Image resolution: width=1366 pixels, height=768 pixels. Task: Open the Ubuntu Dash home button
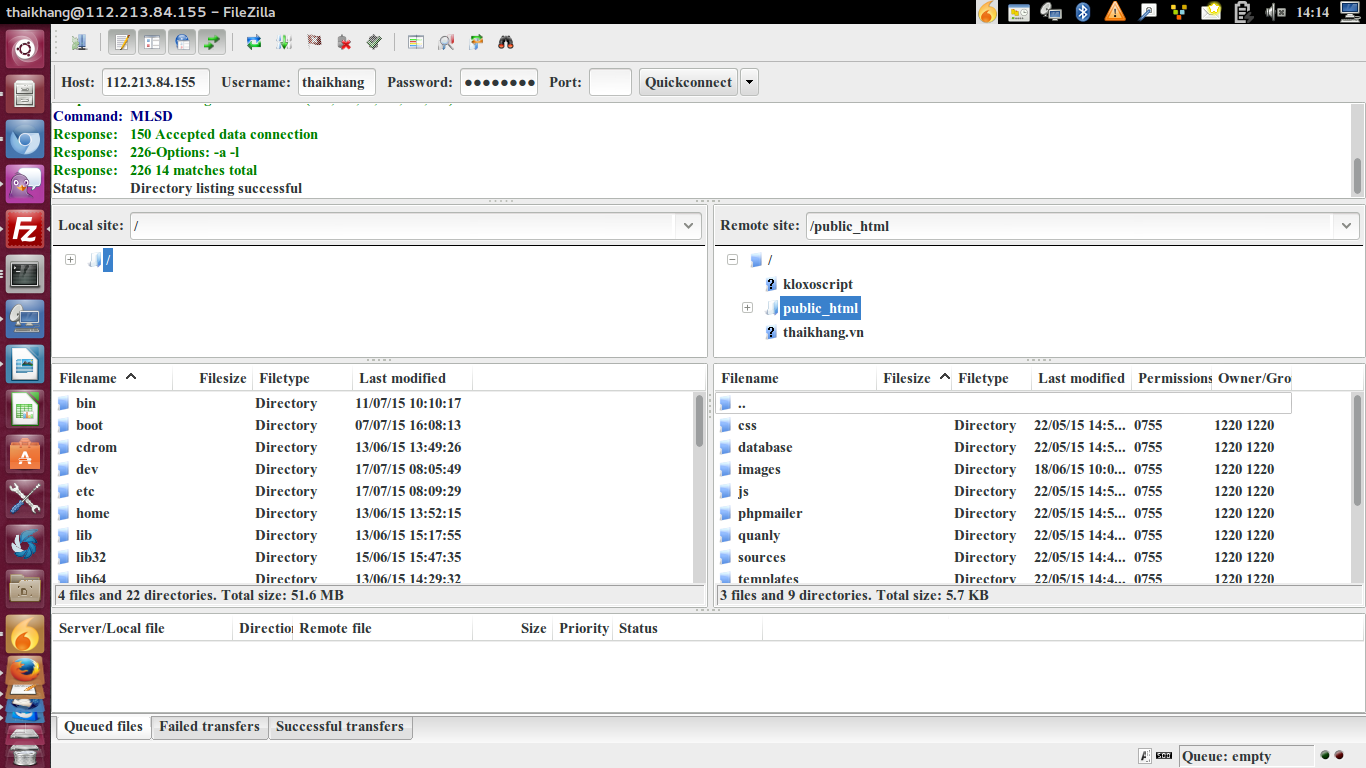(x=25, y=47)
